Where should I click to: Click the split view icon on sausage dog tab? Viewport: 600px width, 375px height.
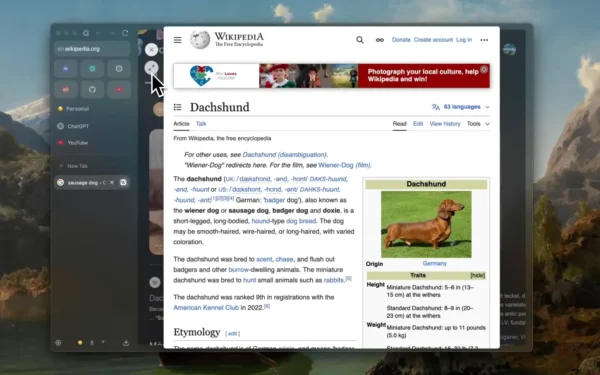[x=123, y=183]
